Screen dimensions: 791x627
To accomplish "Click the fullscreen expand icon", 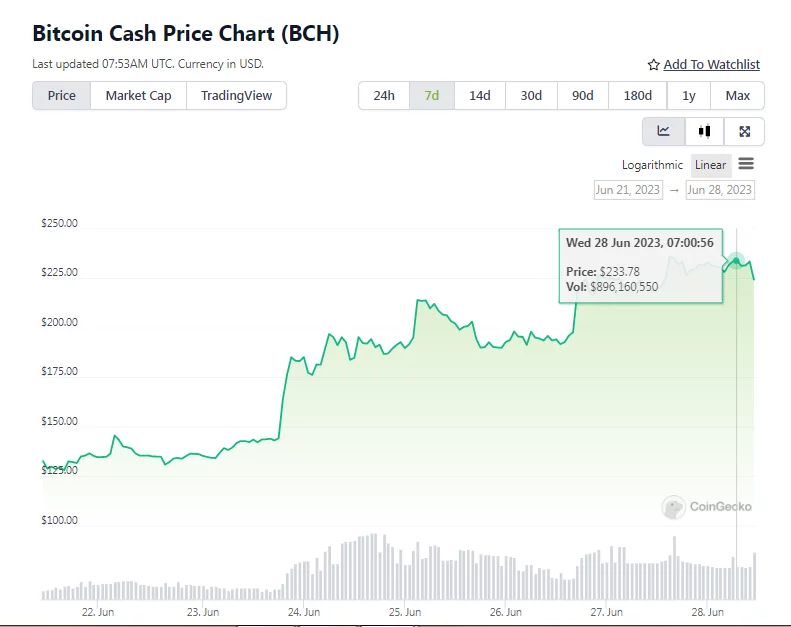I will point(744,131).
